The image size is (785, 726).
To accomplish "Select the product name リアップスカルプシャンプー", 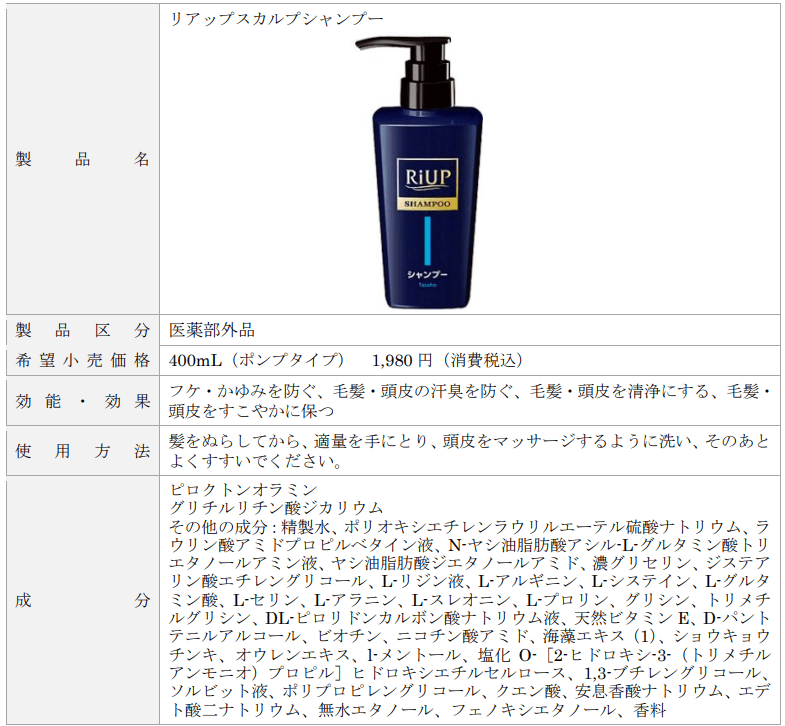I will click(276, 17).
